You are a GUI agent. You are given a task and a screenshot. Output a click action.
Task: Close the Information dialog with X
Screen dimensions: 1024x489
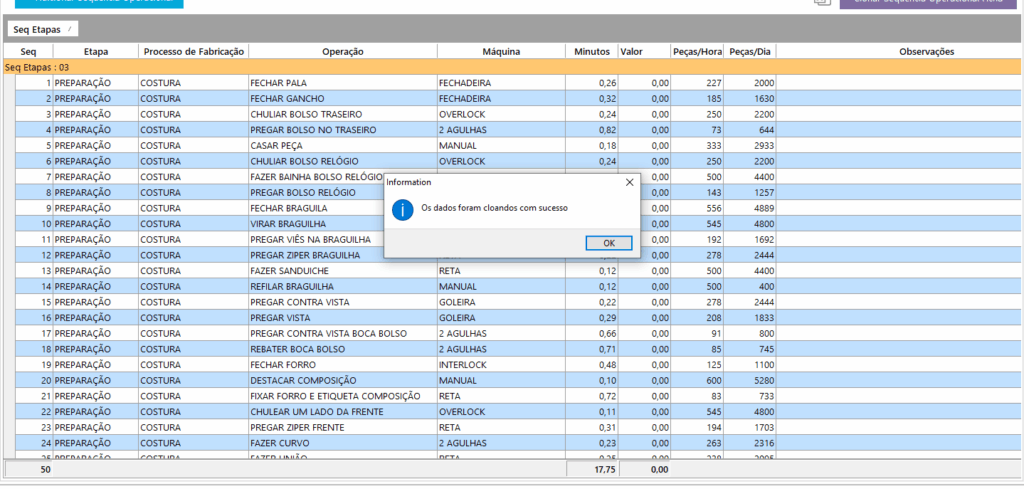(629, 182)
